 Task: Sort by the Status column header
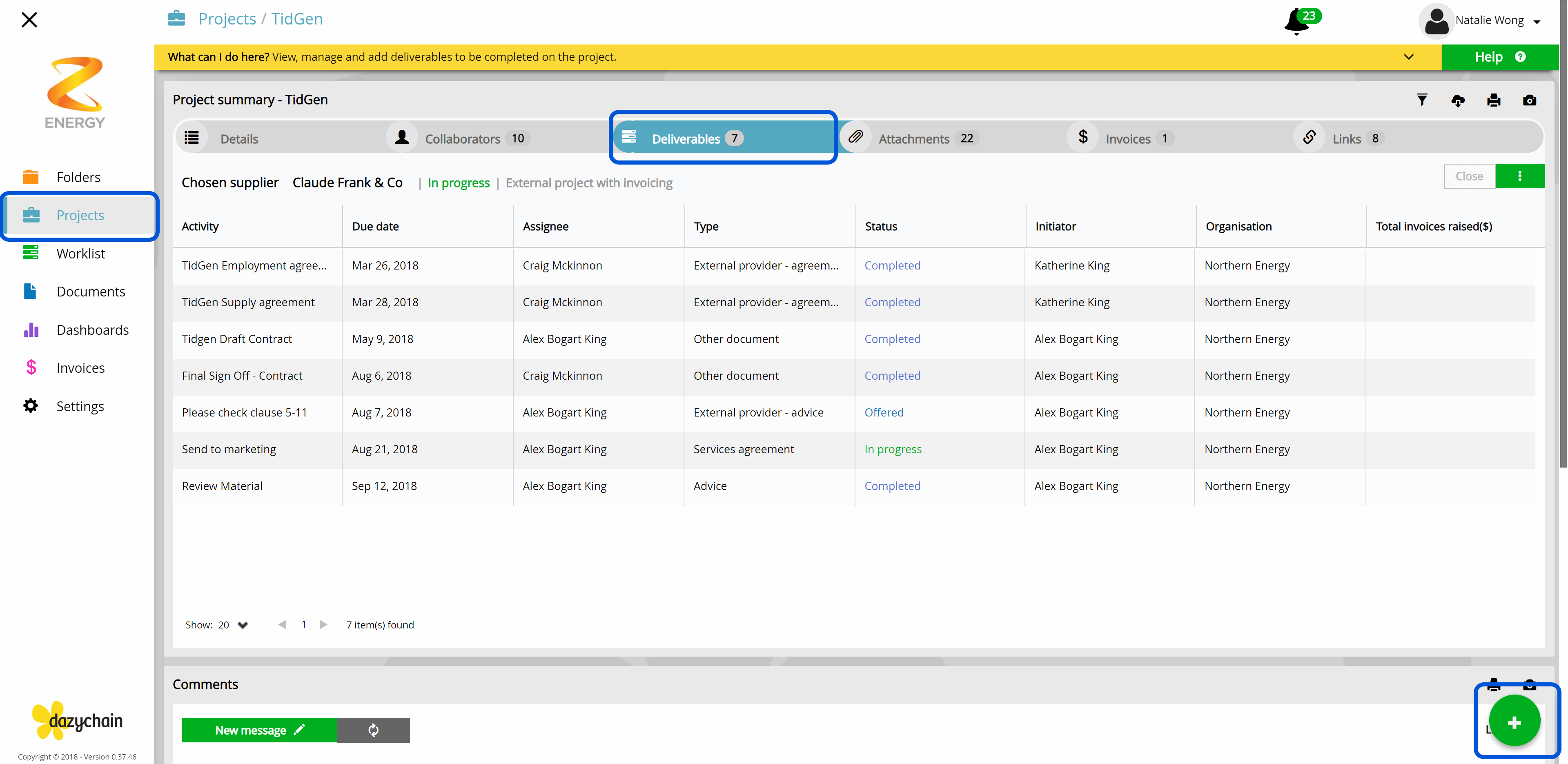881,227
